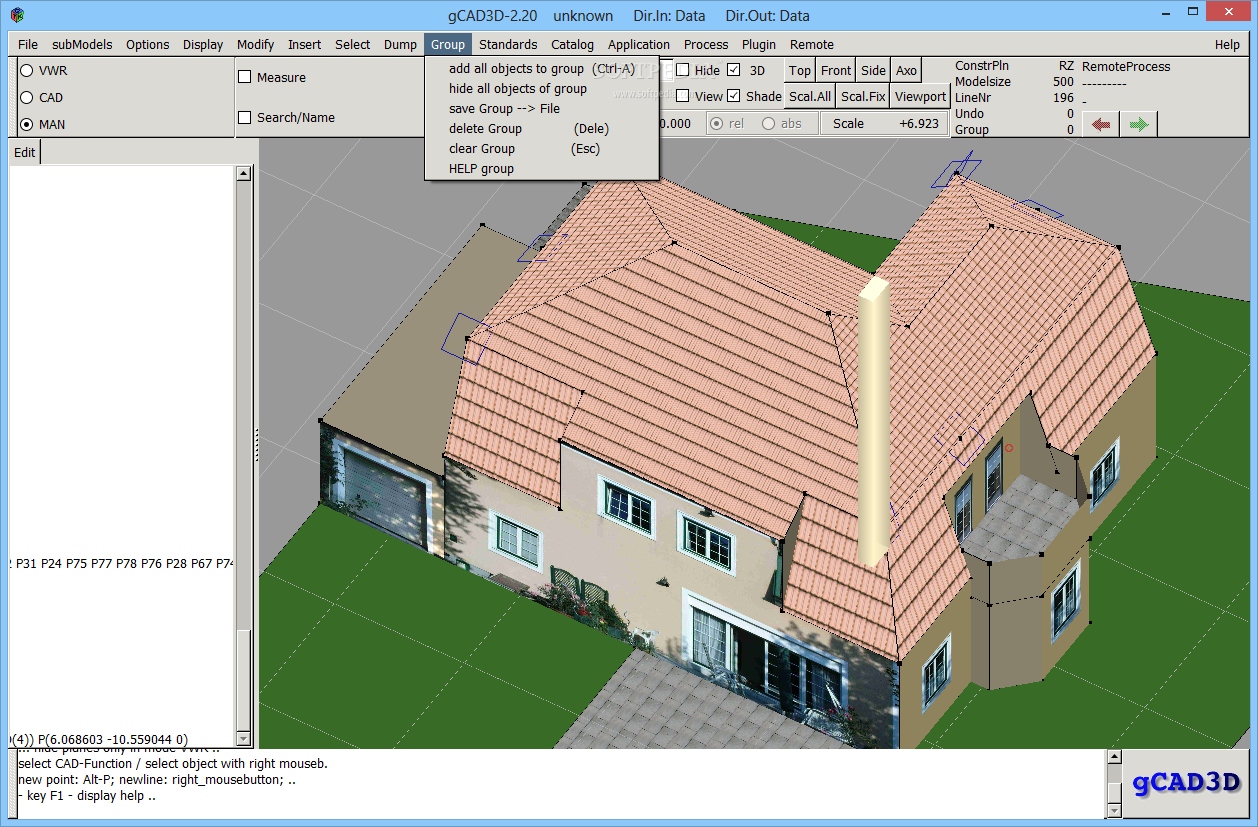This screenshot has height=827, width=1258.
Task: Toggle the View checkbox
Action: pyautogui.click(x=682, y=96)
